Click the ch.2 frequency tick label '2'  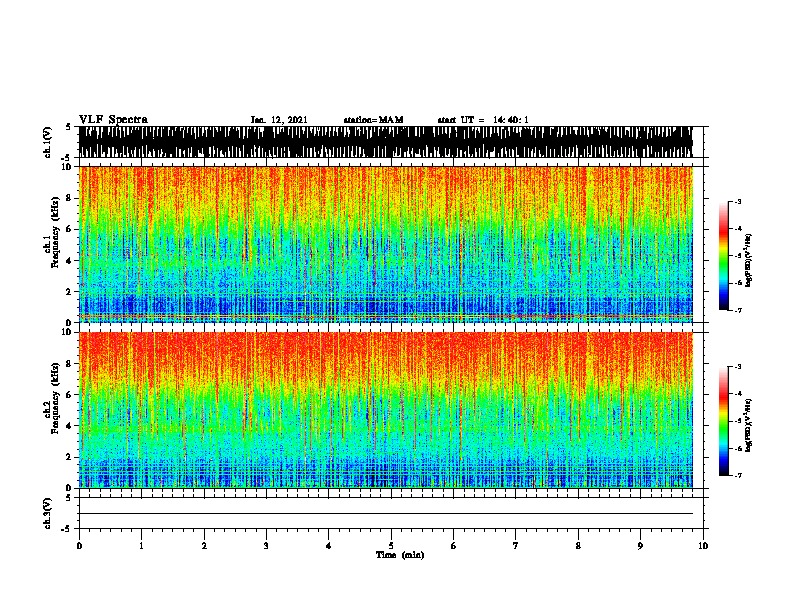click(x=69, y=457)
